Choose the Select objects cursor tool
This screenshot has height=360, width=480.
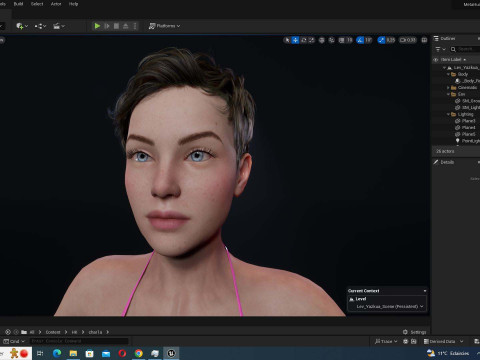tap(287, 40)
